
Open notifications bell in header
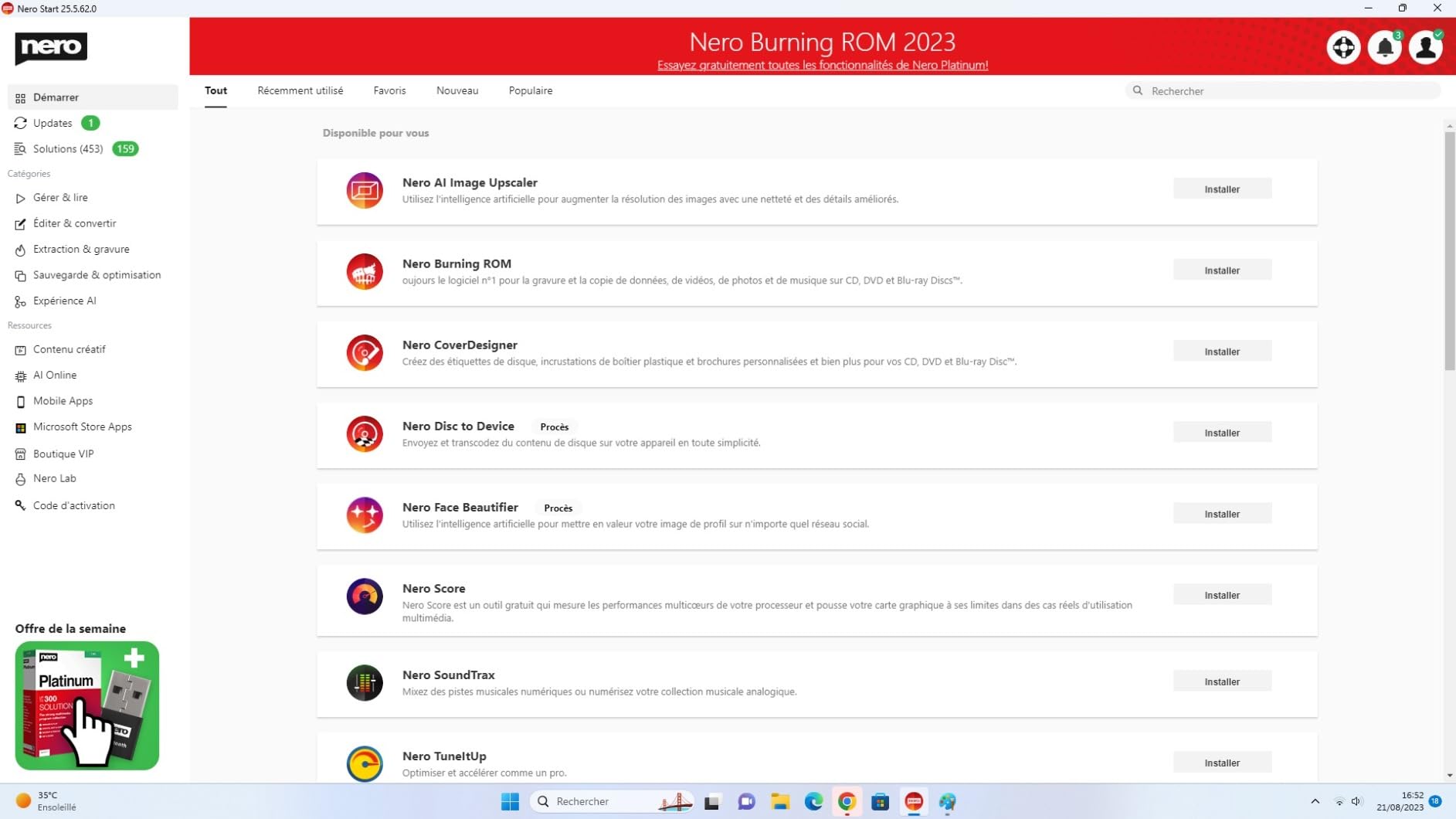(x=1384, y=48)
